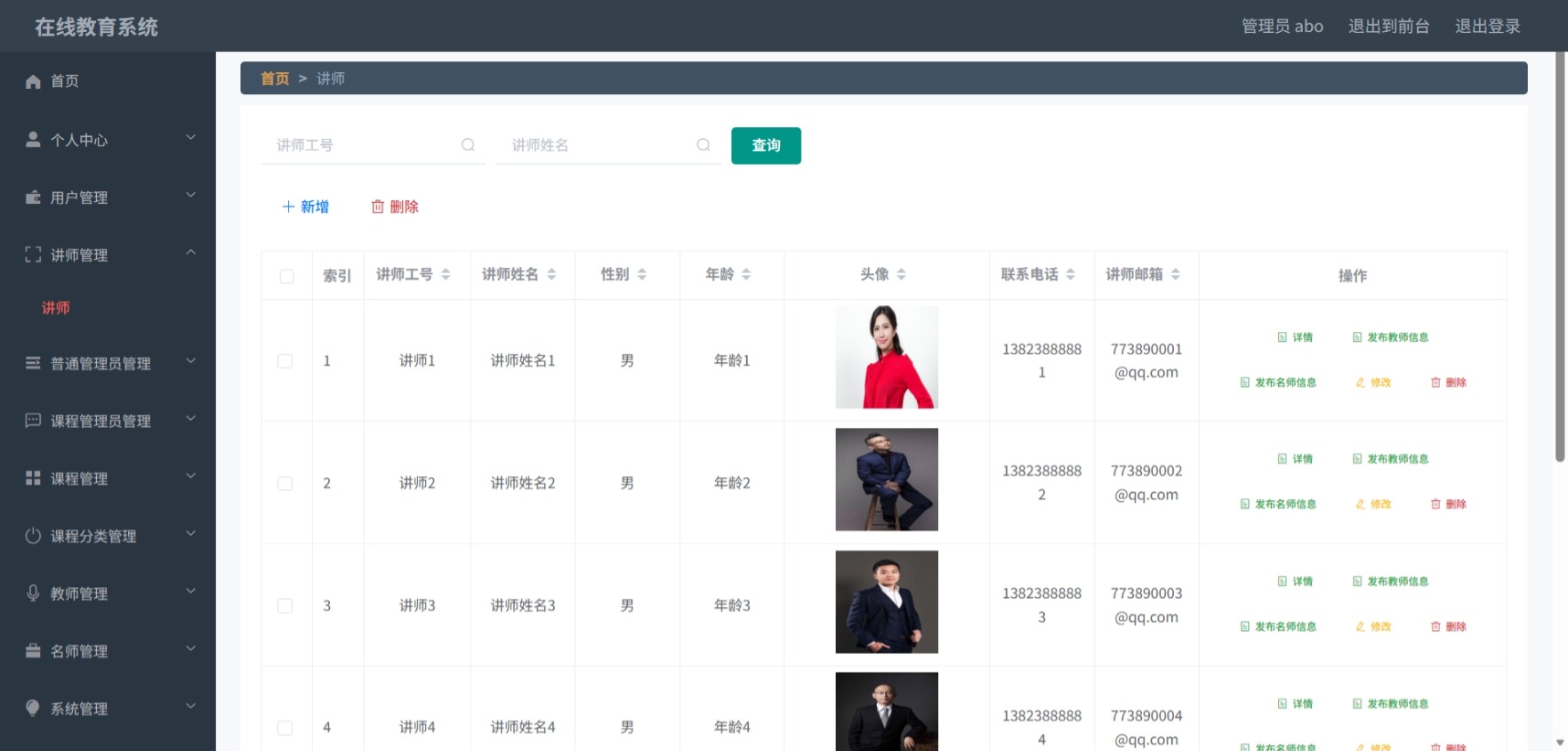Sort by 讲师姓名 column arrows
The width and height of the screenshot is (1568, 751).
[551, 274]
